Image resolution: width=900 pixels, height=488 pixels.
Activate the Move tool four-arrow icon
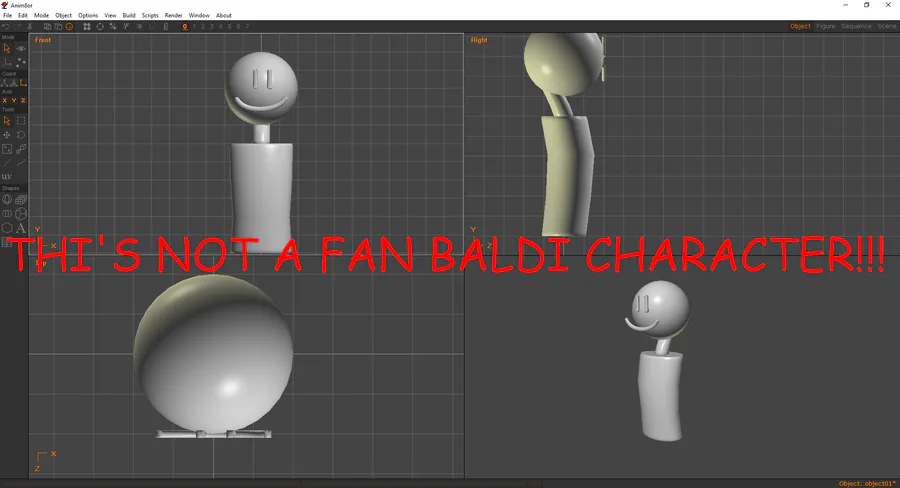[x=7, y=135]
